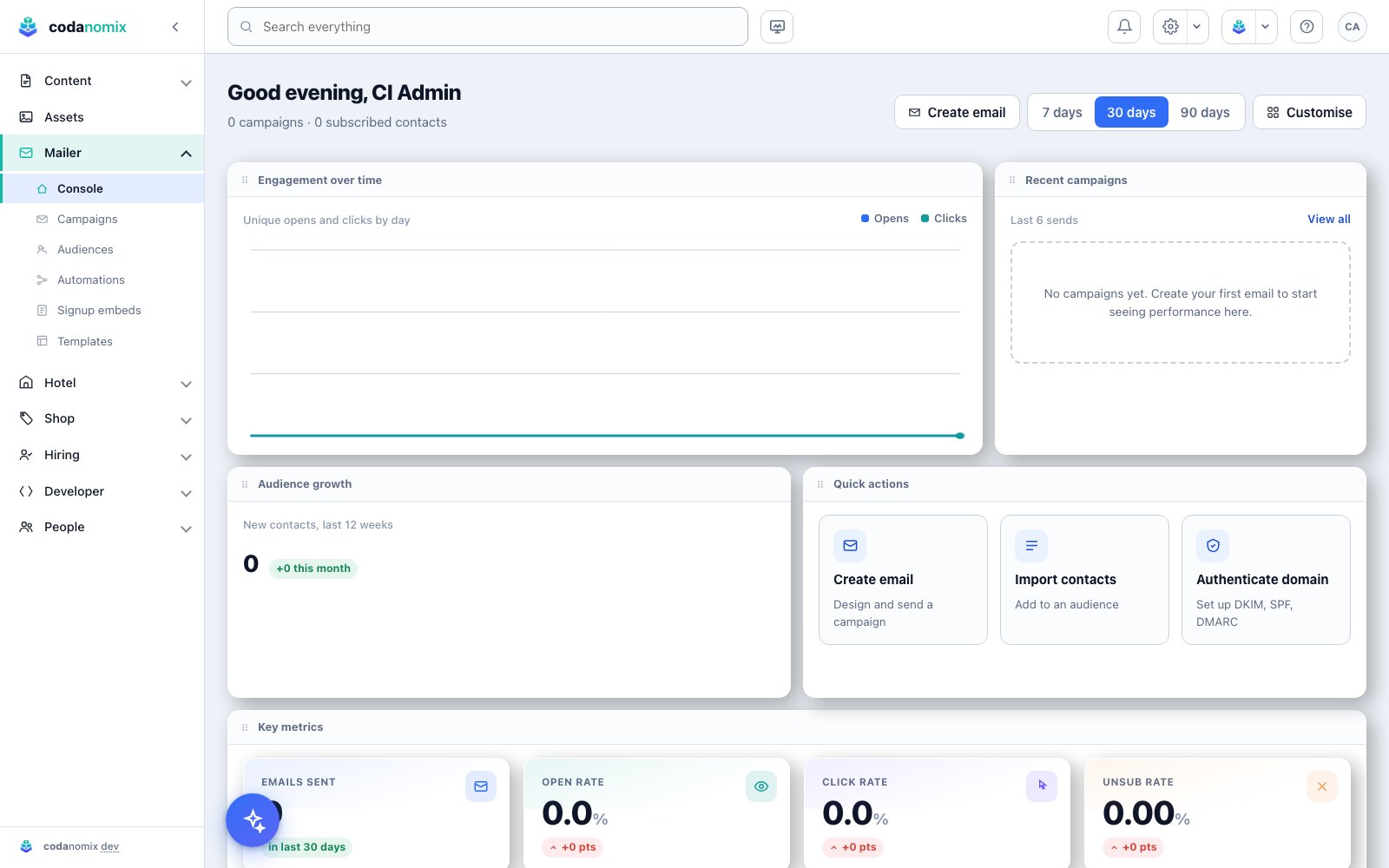Viewport: 1389px width, 868px height.
Task: Click the Developer code brackets icon
Action: (x=26, y=491)
